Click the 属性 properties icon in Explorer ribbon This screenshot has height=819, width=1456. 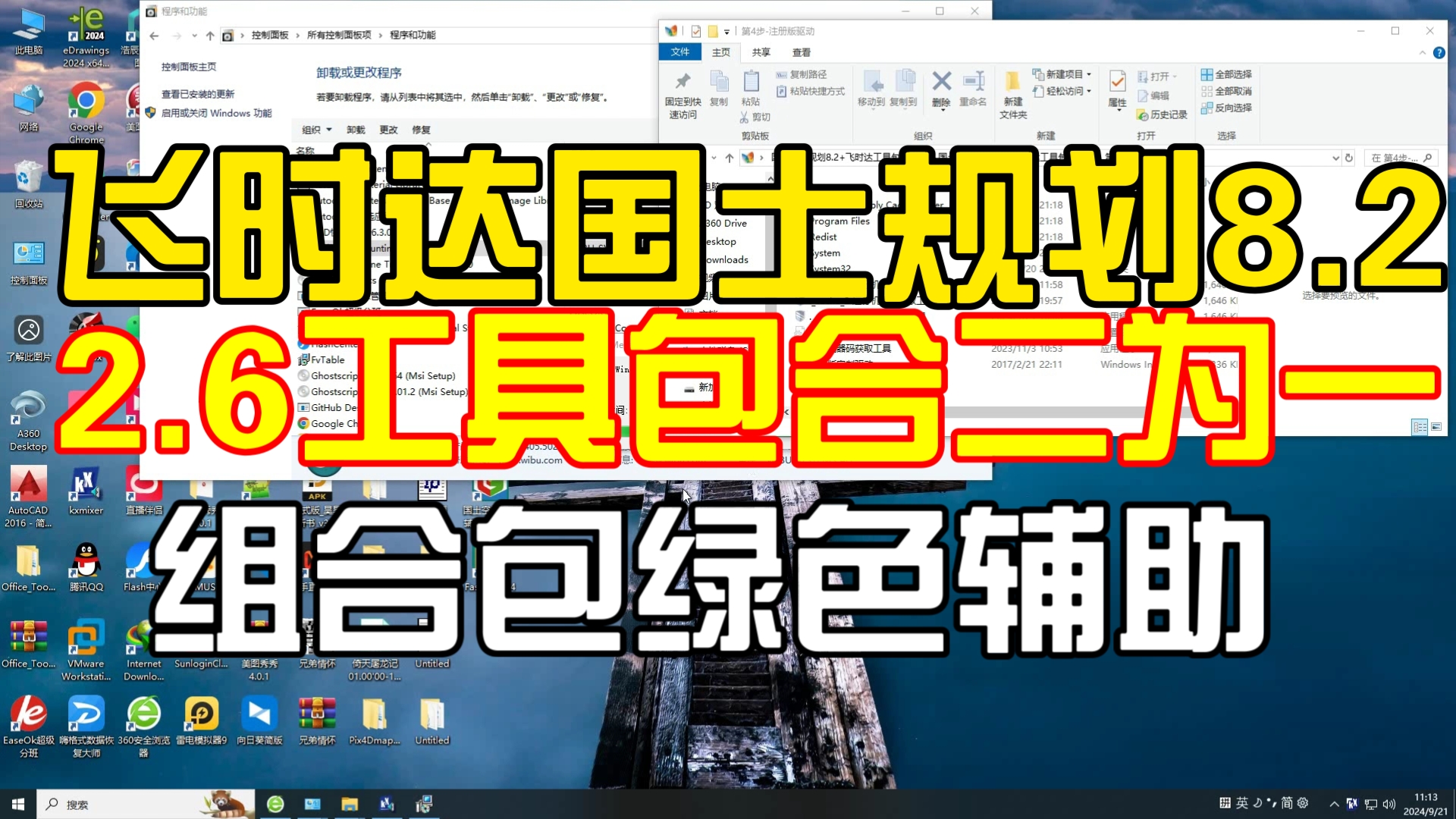[x=1117, y=89]
